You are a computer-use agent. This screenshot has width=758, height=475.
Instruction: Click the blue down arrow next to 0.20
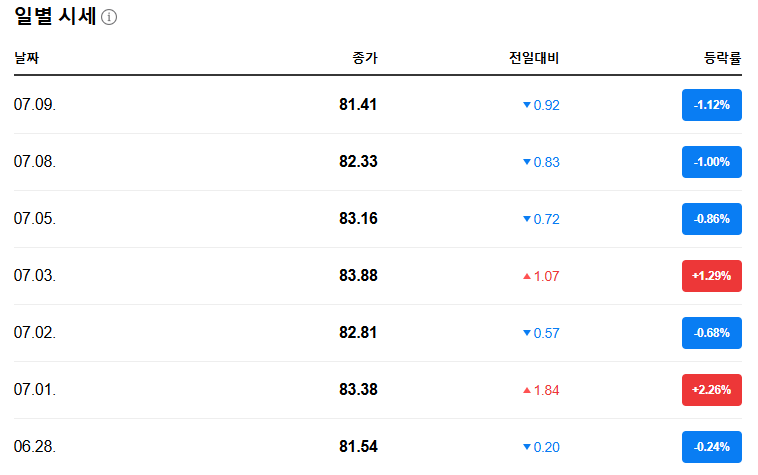pos(527,447)
